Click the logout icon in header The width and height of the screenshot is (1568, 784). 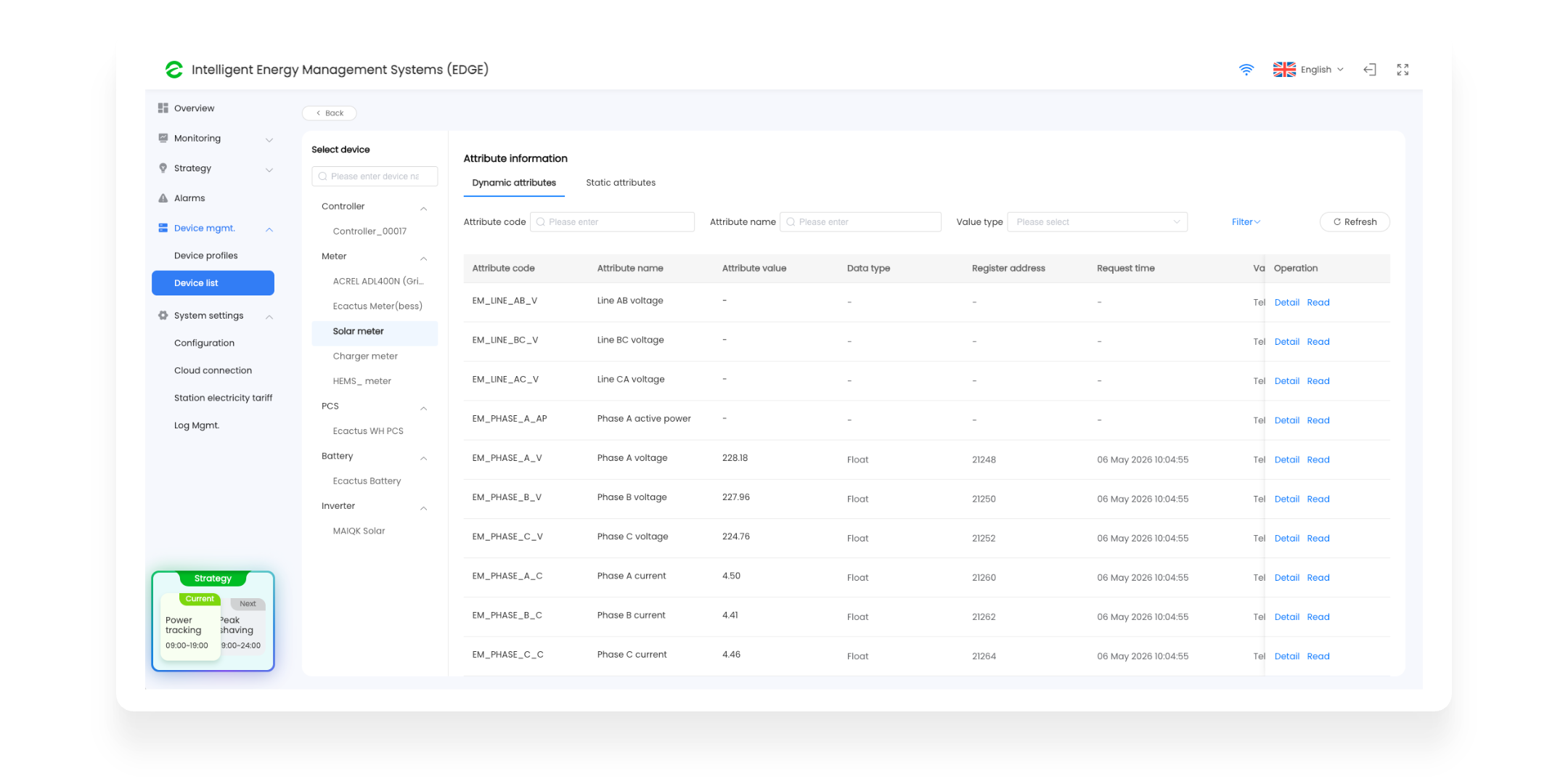point(1370,70)
